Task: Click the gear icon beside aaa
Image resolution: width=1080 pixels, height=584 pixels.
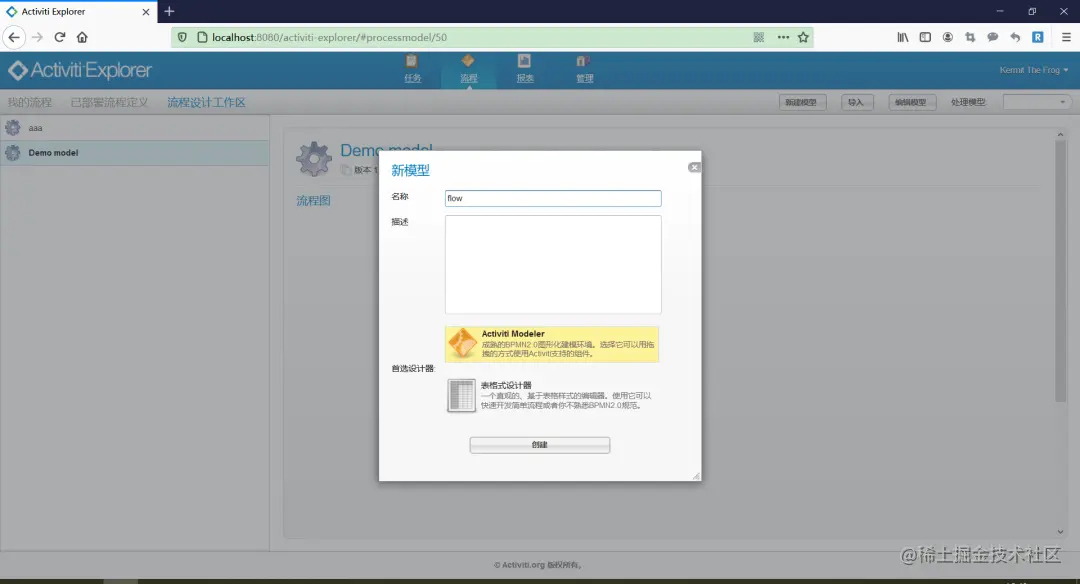Action: 12,127
